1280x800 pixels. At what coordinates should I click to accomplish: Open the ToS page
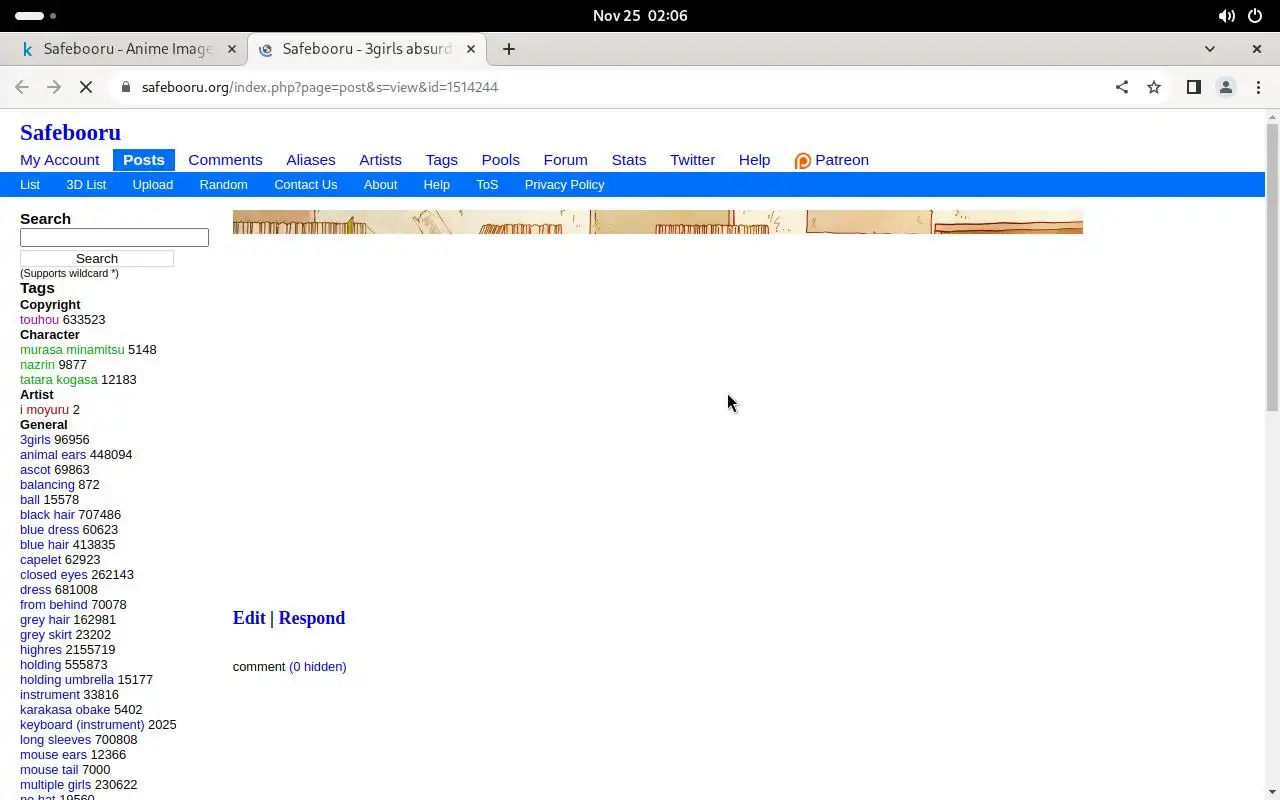(x=487, y=185)
